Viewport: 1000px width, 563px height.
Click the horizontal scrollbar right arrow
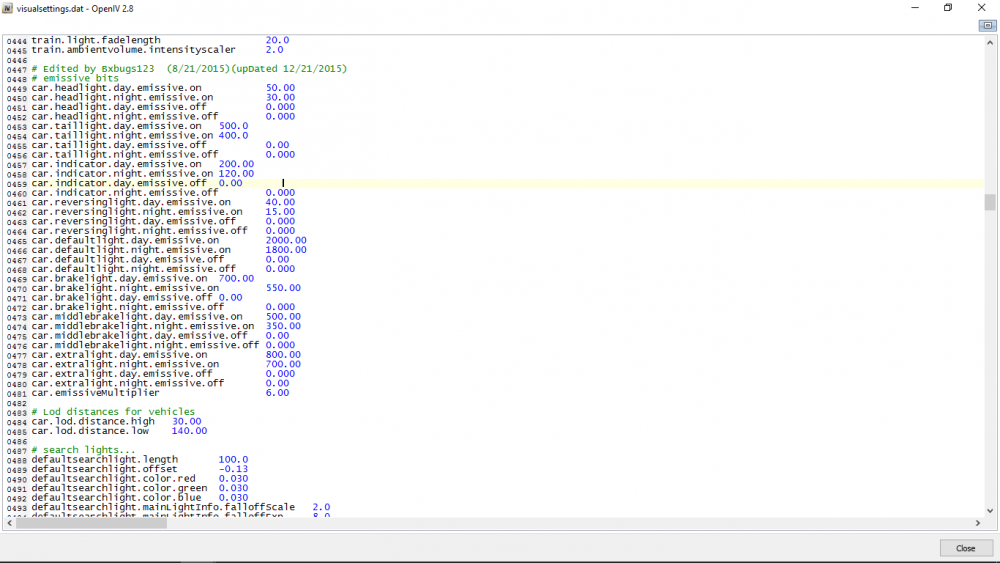[978, 523]
